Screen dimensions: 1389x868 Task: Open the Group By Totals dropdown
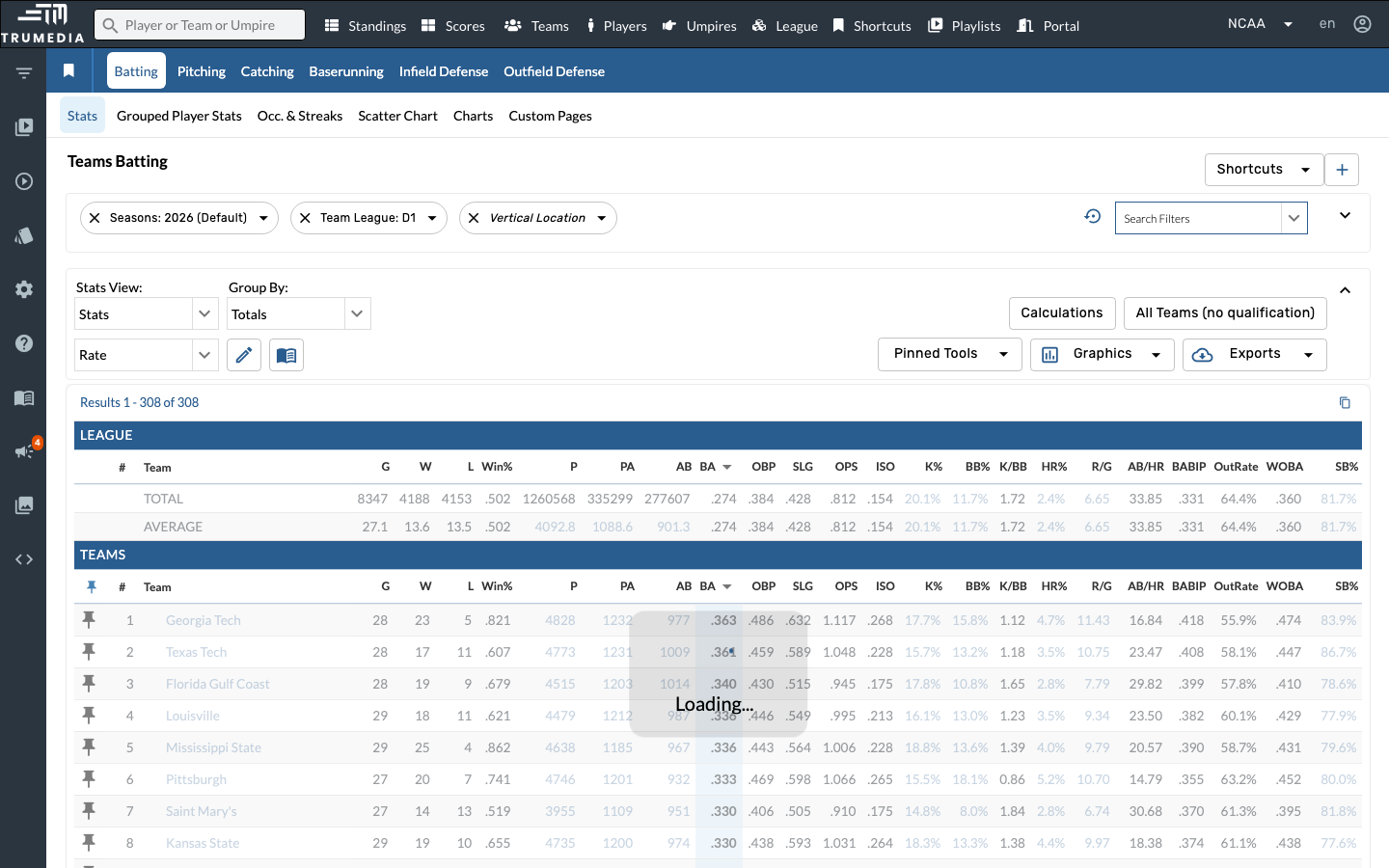[x=299, y=313]
